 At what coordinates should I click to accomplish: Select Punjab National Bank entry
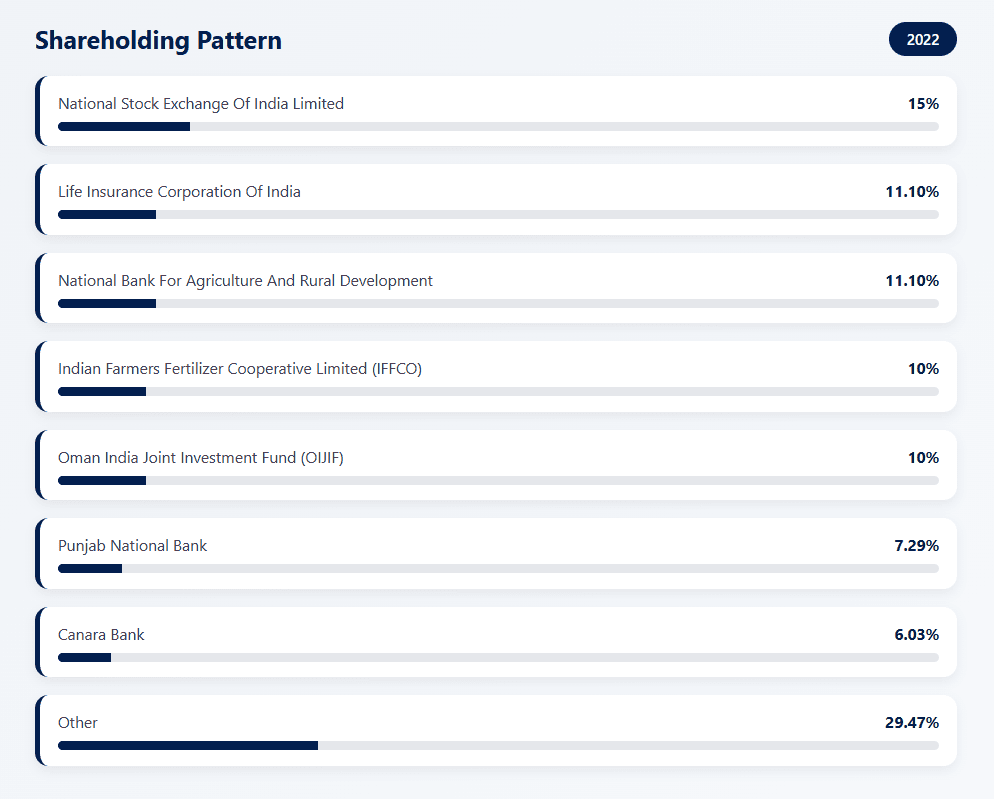[133, 546]
